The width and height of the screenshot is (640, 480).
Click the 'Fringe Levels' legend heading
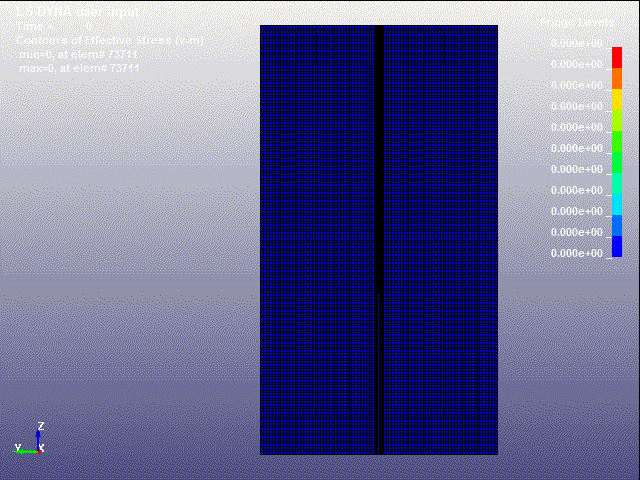pyautogui.click(x=577, y=22)
